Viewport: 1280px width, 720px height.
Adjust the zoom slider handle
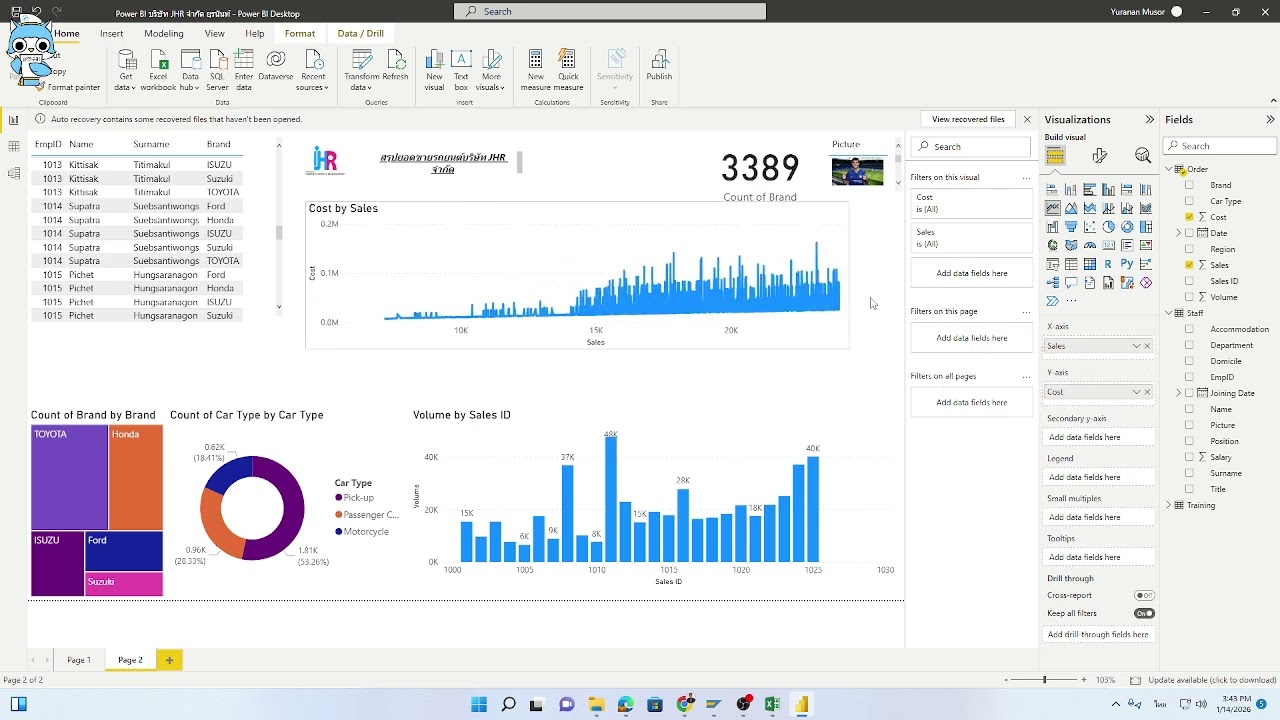(1044, 680)
